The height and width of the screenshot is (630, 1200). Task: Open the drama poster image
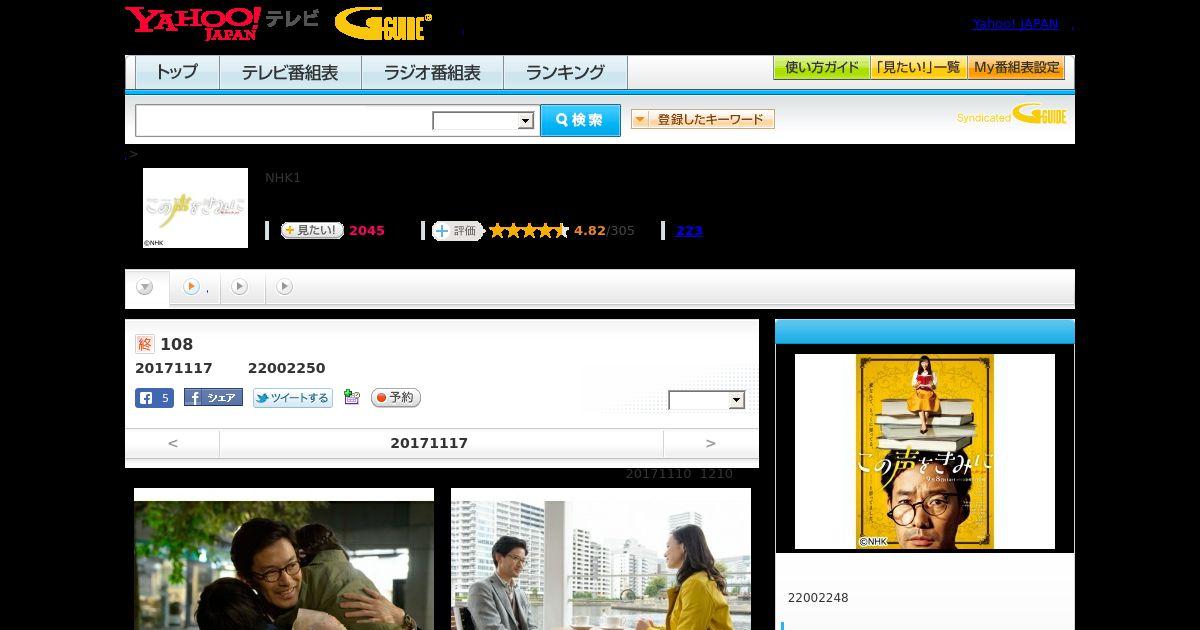pos(925,451)
